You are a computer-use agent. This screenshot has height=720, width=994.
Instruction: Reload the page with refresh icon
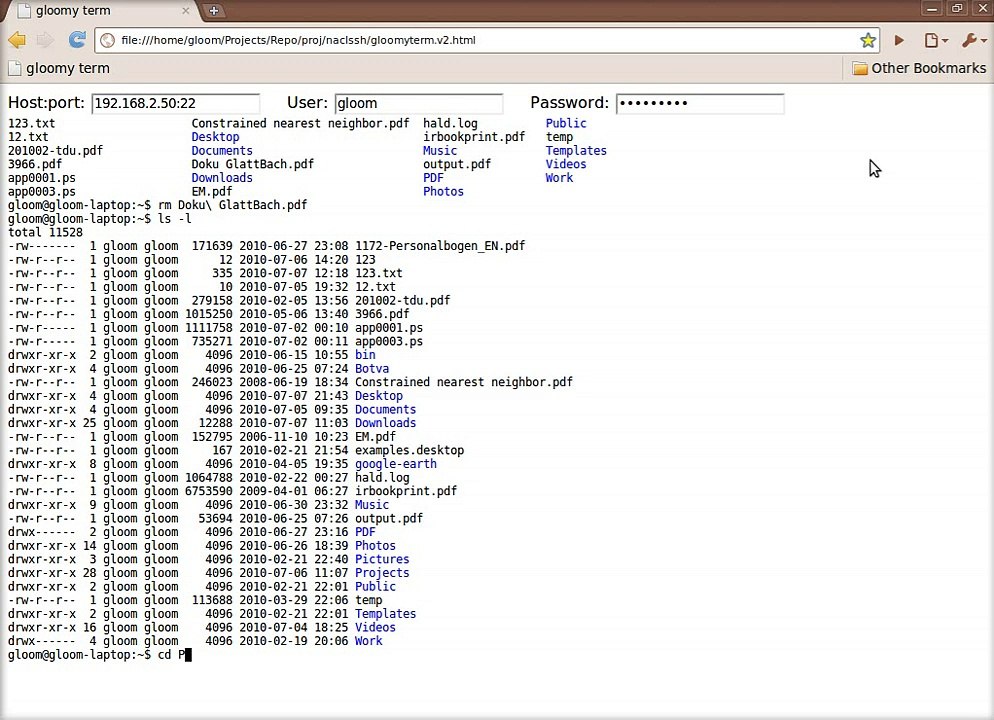click(77, 40)
